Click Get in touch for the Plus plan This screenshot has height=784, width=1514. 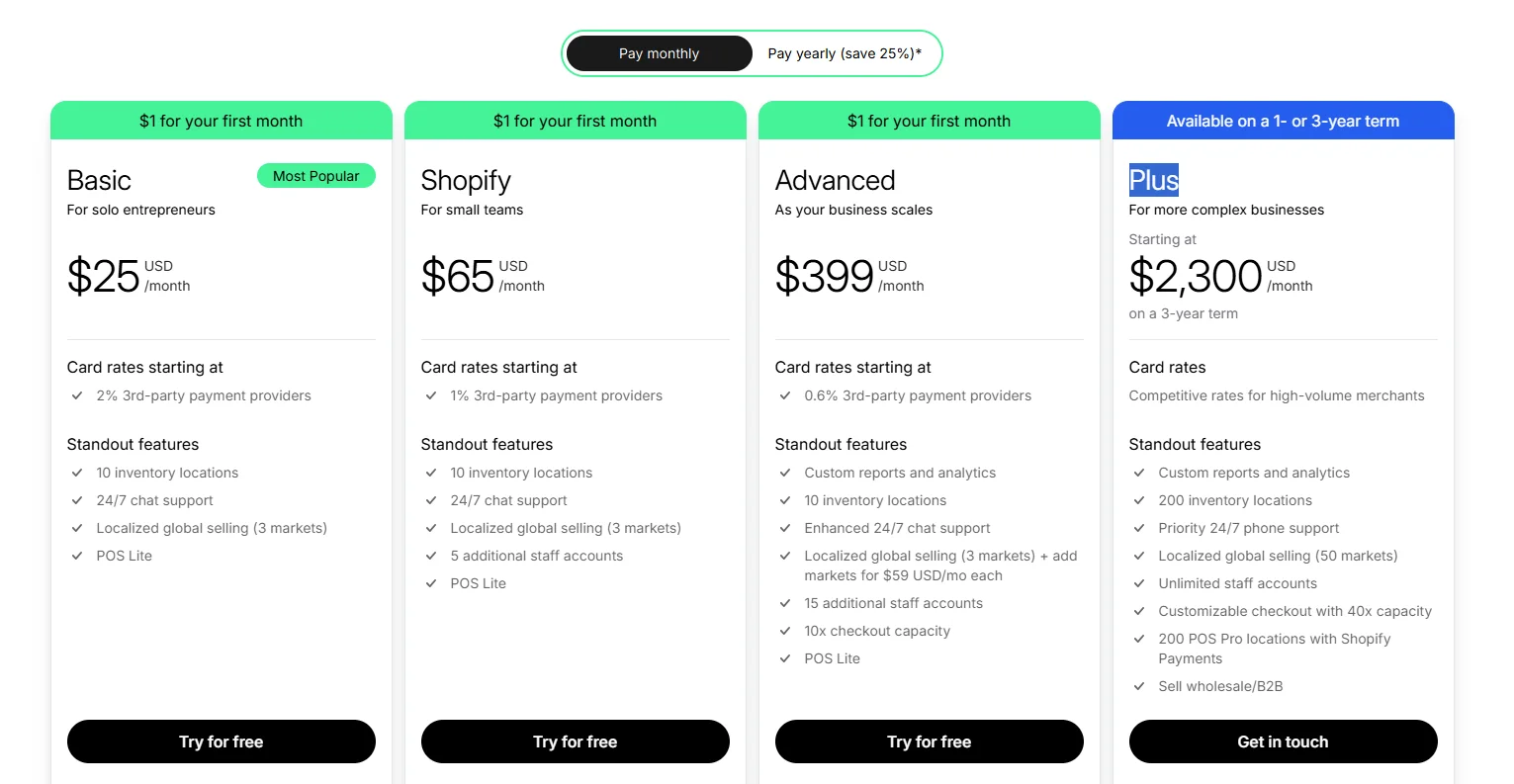click(x=1283, y=740)
